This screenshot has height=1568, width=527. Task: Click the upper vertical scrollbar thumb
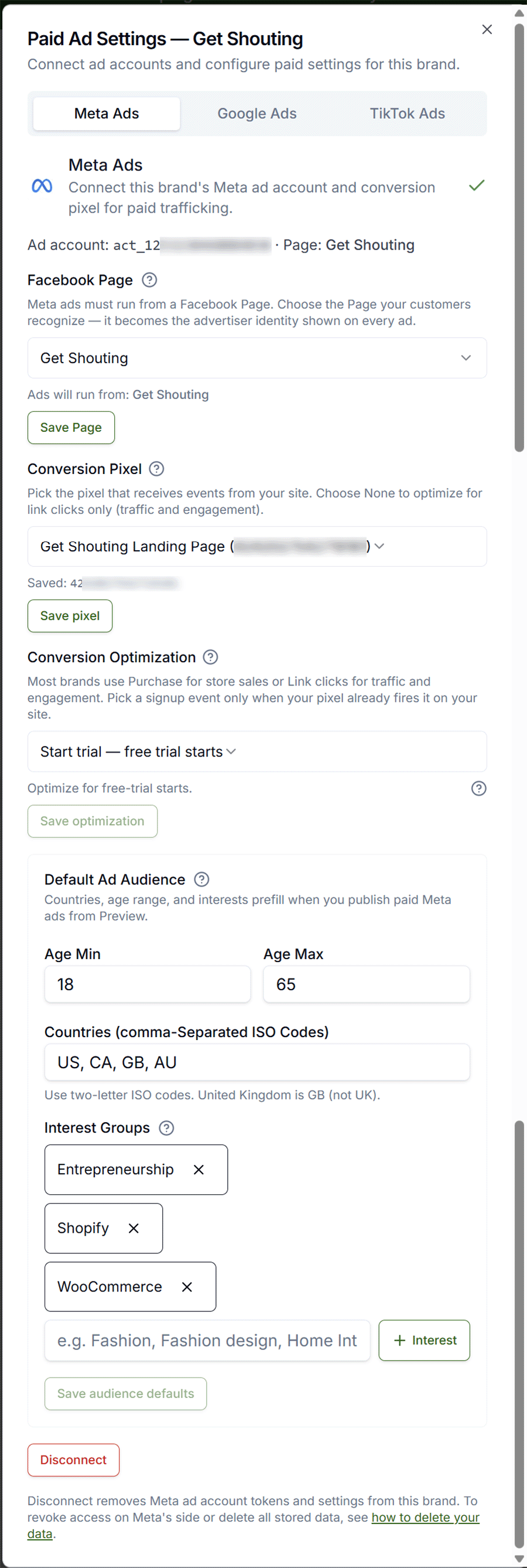519,237
